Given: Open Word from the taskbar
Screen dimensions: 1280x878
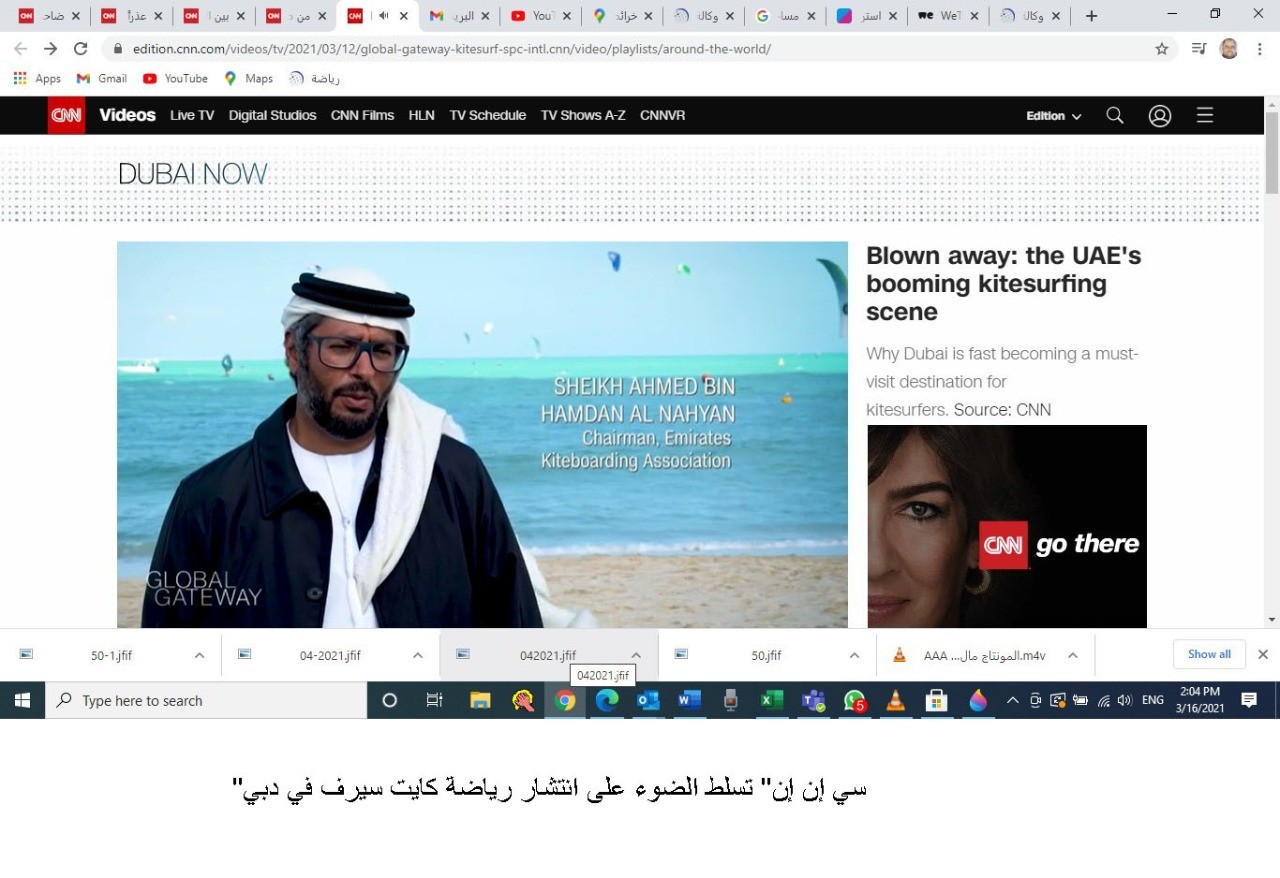Looking at the screenshot, I should click(x=689, y=700).
